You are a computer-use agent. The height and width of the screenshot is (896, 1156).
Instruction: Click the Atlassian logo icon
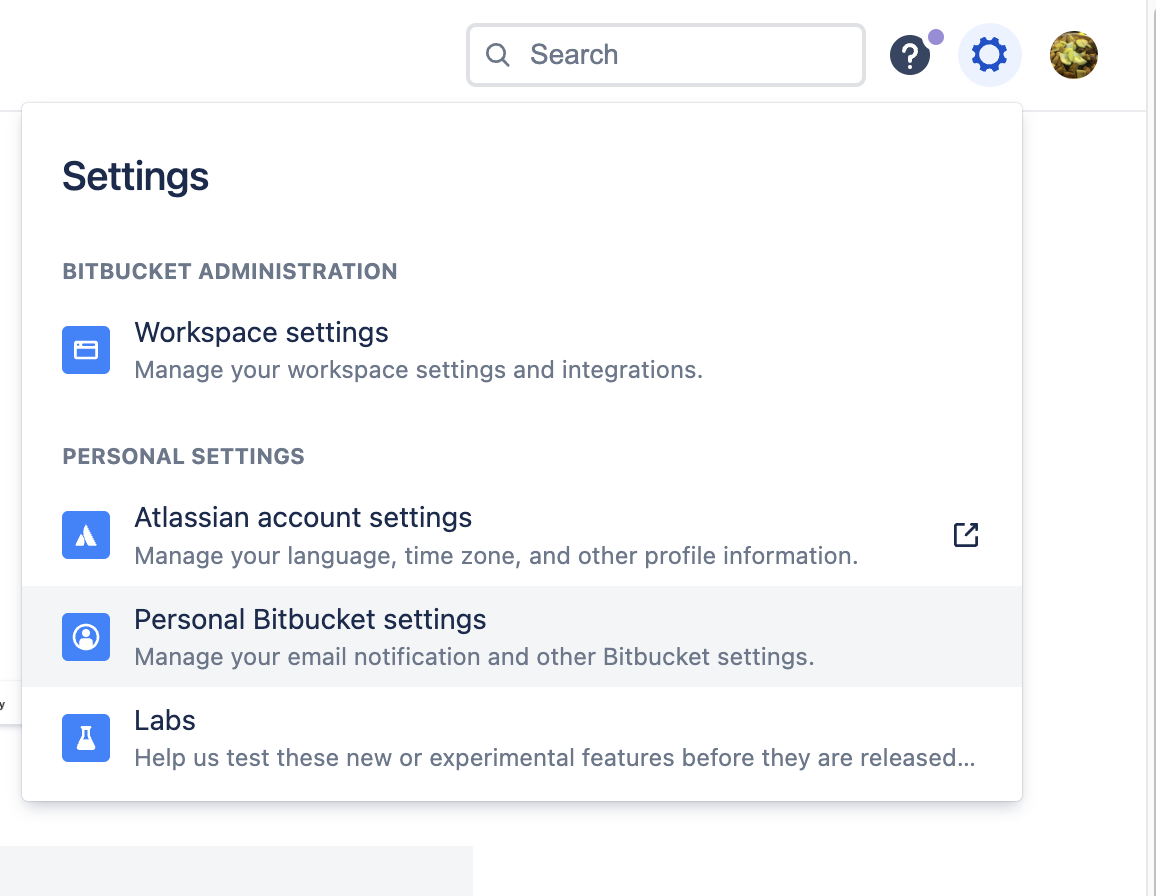click(86, 535)
